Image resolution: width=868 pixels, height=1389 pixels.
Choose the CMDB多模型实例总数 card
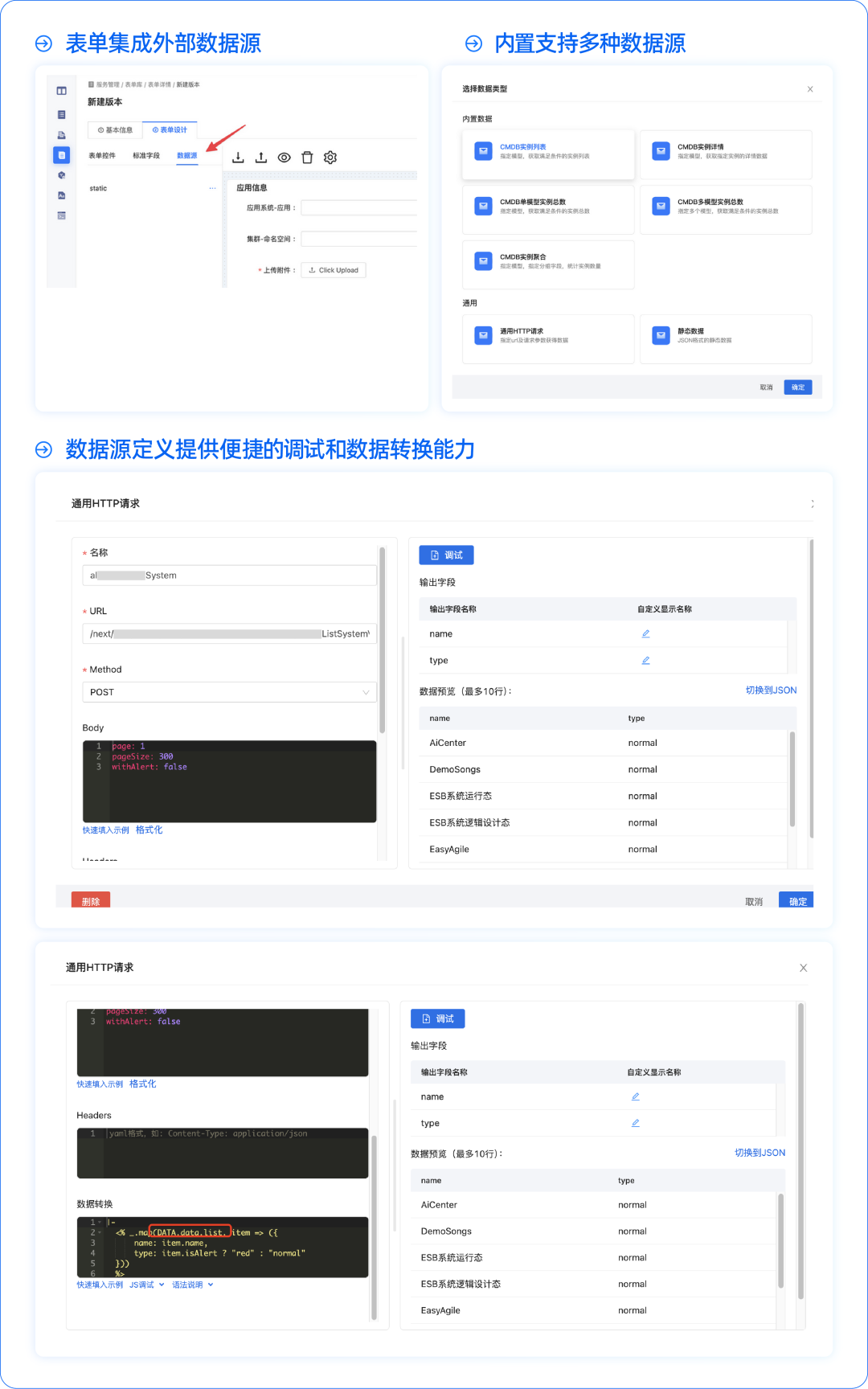(726, 210)
